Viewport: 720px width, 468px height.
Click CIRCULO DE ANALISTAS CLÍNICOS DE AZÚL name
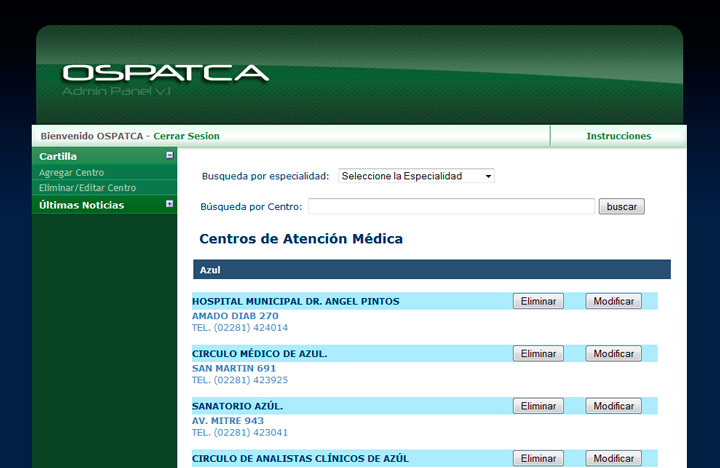tap(300, 458)
